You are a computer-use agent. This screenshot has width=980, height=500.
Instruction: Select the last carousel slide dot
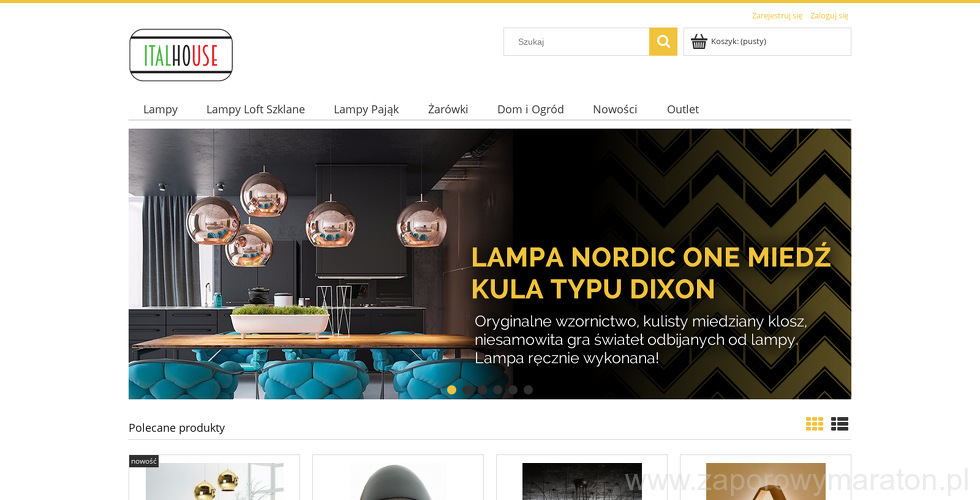(528, 389)
